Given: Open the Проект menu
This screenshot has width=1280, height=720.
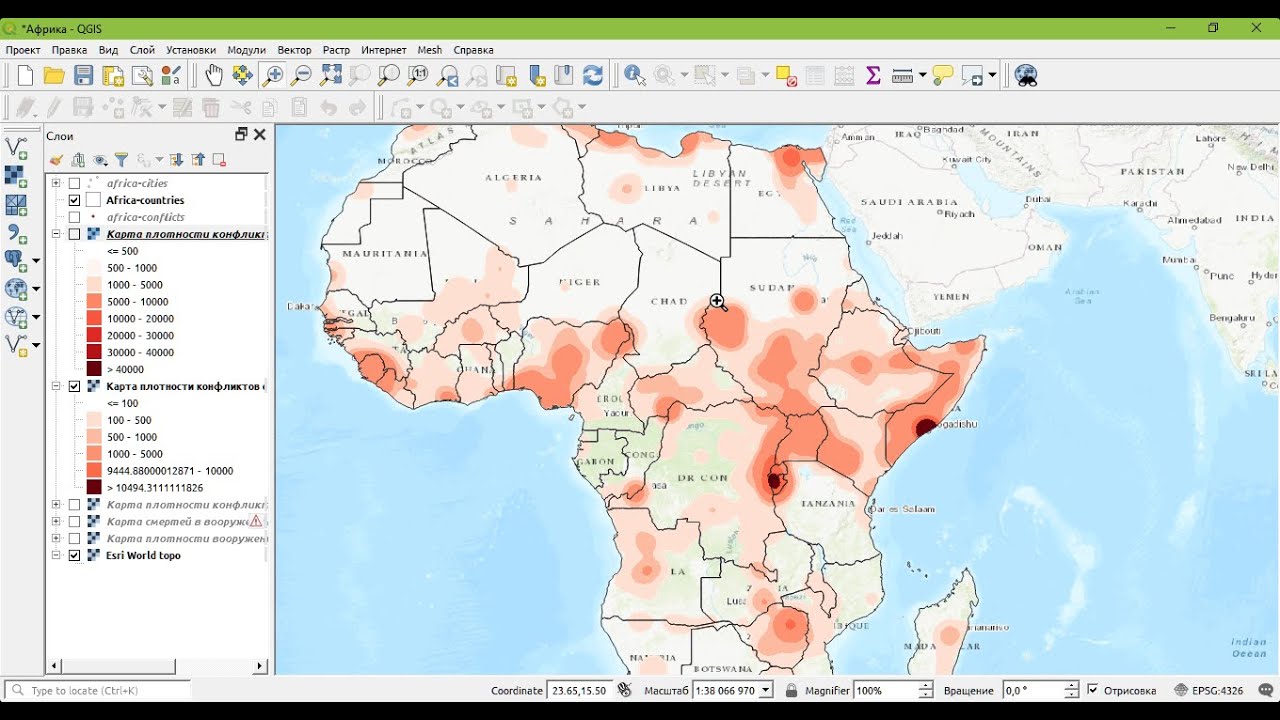Looking at the screenshot, I should pos(23,50).
